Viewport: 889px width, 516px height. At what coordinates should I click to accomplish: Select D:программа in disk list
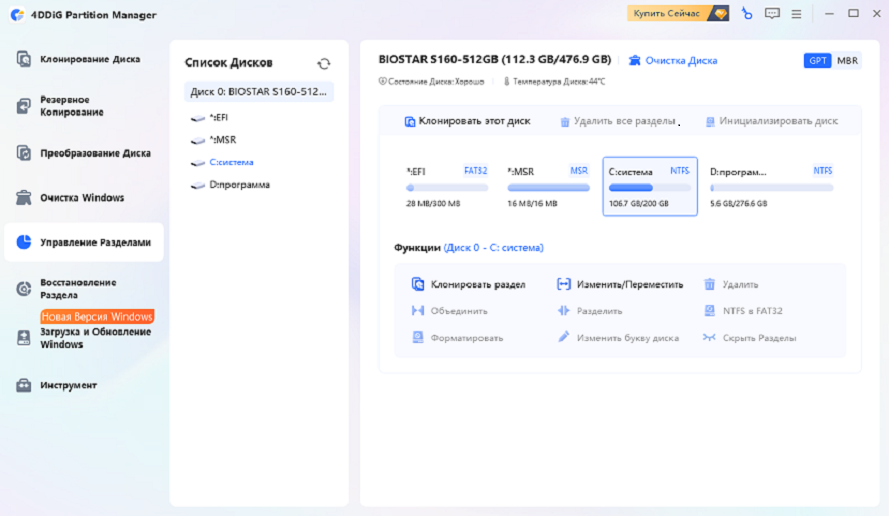pos(239,185)
